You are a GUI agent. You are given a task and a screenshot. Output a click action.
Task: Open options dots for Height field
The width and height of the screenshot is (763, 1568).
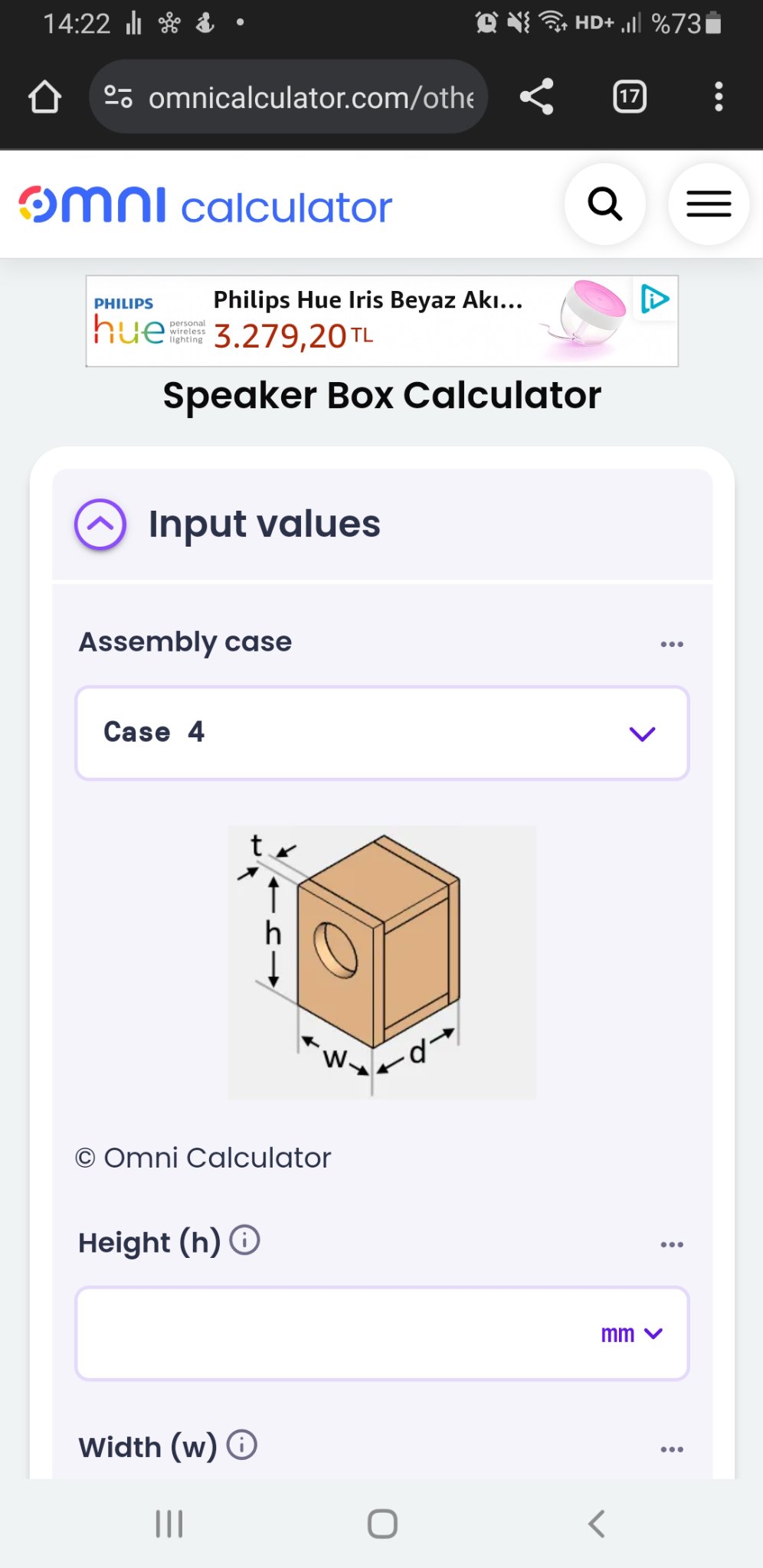672,1244
